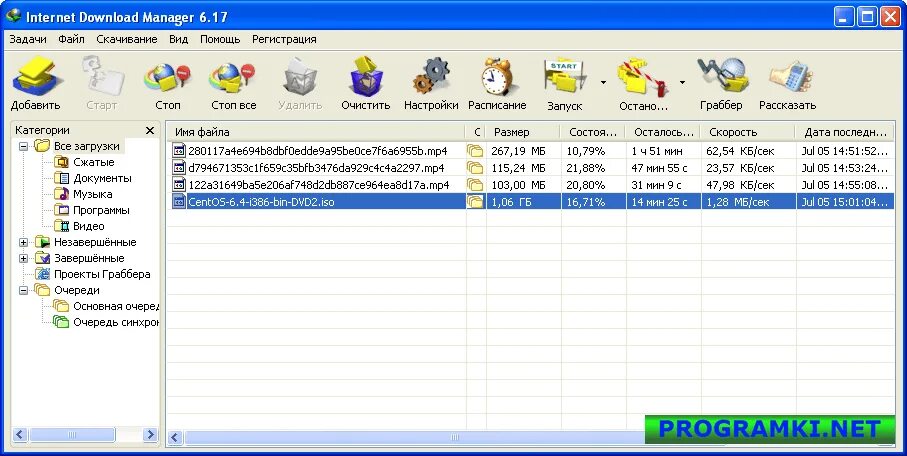Screen dimensions: 907x456
Task: Click the Остановить queue icon
Action: tap(643, 77)
